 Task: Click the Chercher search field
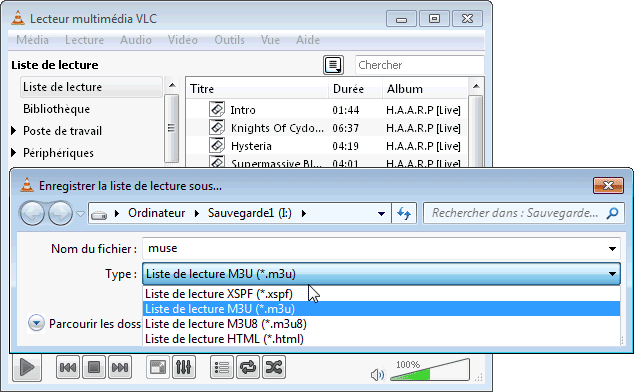[419, 65]
